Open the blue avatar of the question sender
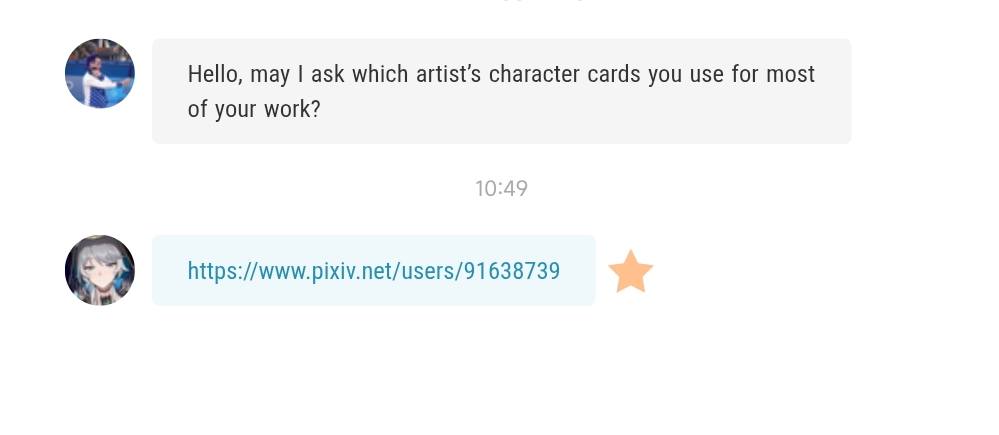 click(x=100, y=74)
